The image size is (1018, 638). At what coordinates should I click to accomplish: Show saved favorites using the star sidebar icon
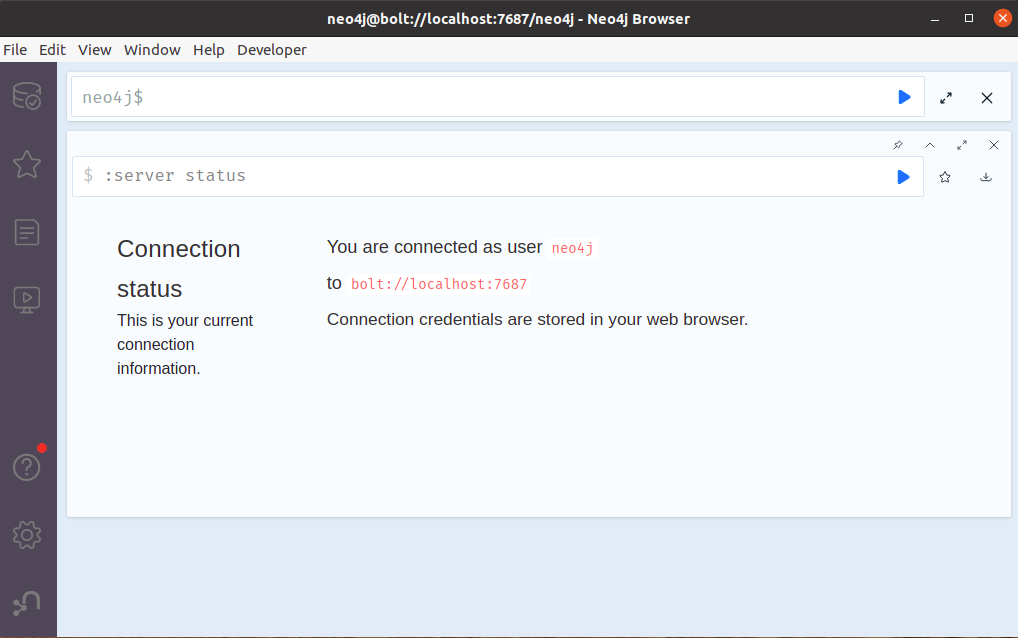tap(26, 165)
